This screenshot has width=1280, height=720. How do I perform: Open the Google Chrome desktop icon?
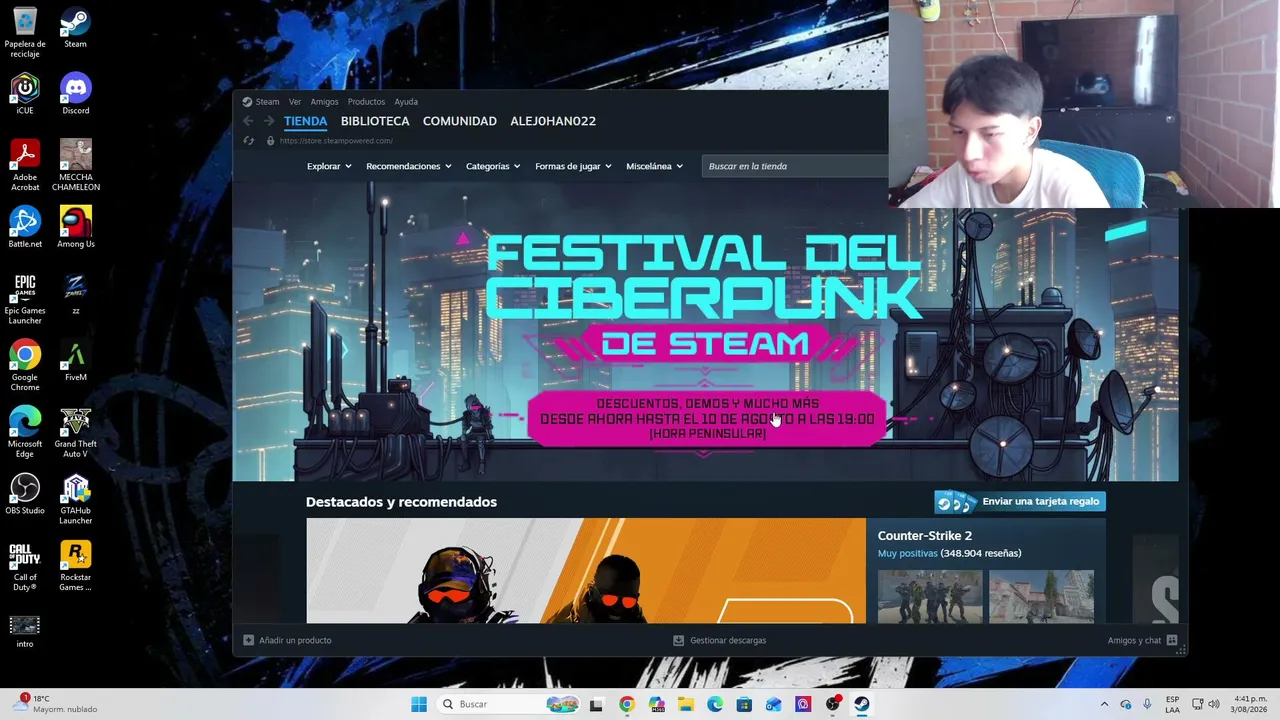click(x=25, y=365)
